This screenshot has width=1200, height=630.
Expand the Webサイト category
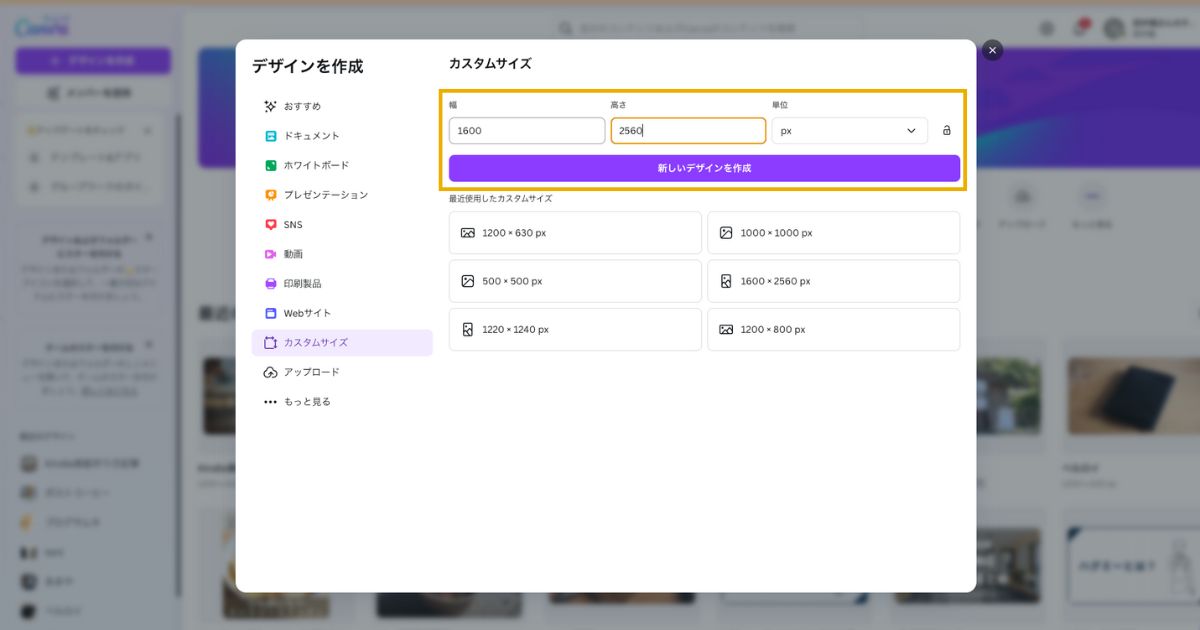pos(303,312)
